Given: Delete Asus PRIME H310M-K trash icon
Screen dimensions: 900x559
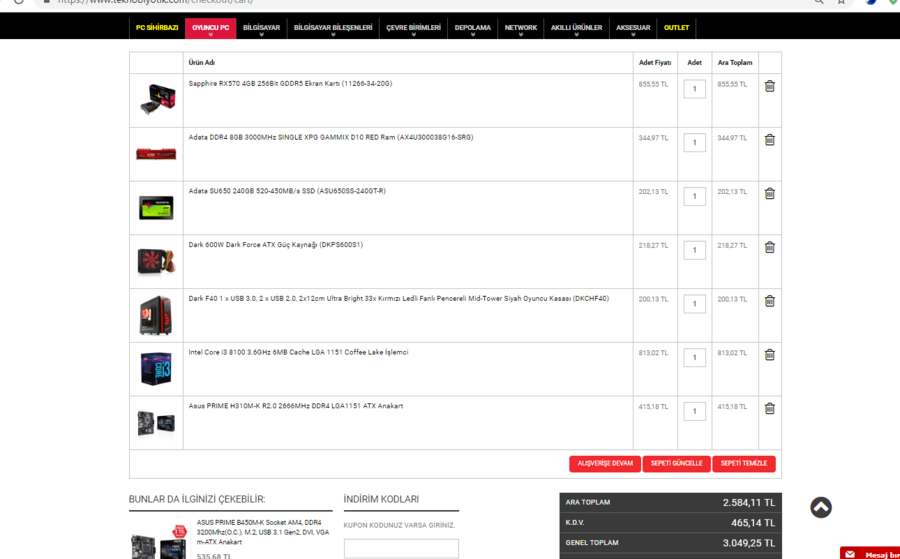Looking at the screenshot, I should 770,408.
